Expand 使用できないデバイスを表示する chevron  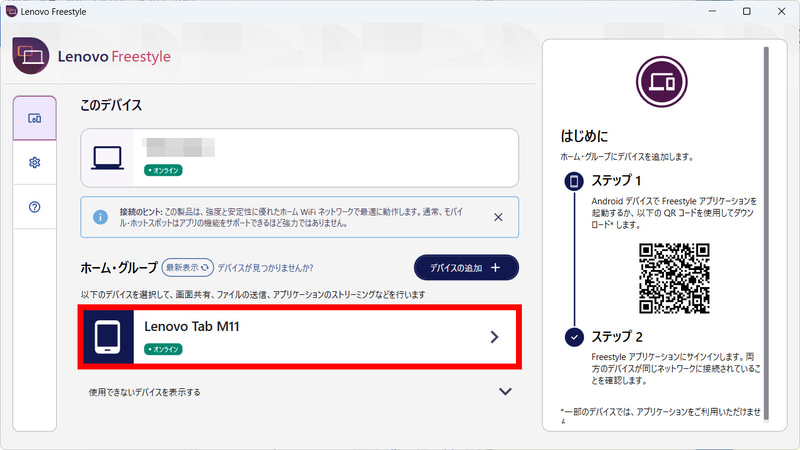(505, 391)
